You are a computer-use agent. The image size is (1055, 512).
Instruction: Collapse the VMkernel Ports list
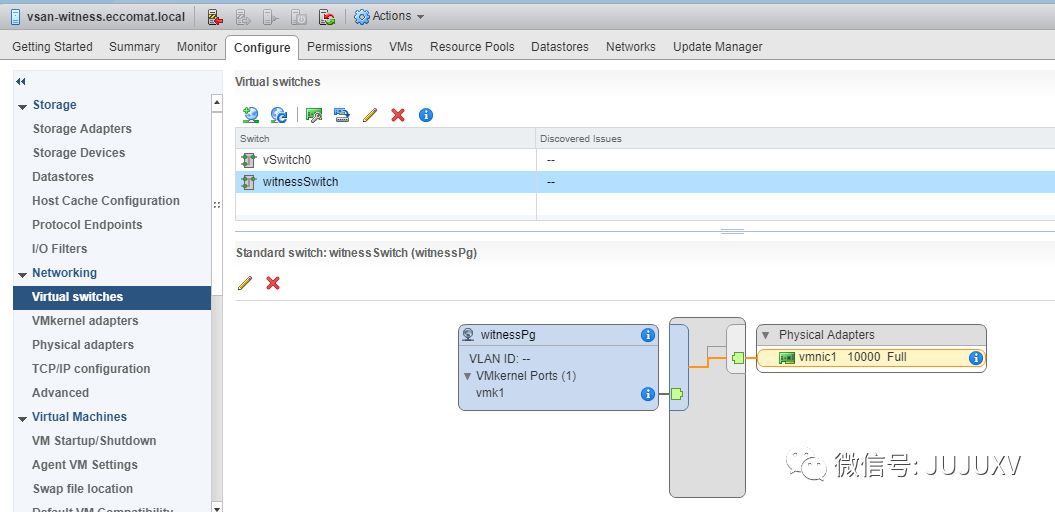[468, 376]
